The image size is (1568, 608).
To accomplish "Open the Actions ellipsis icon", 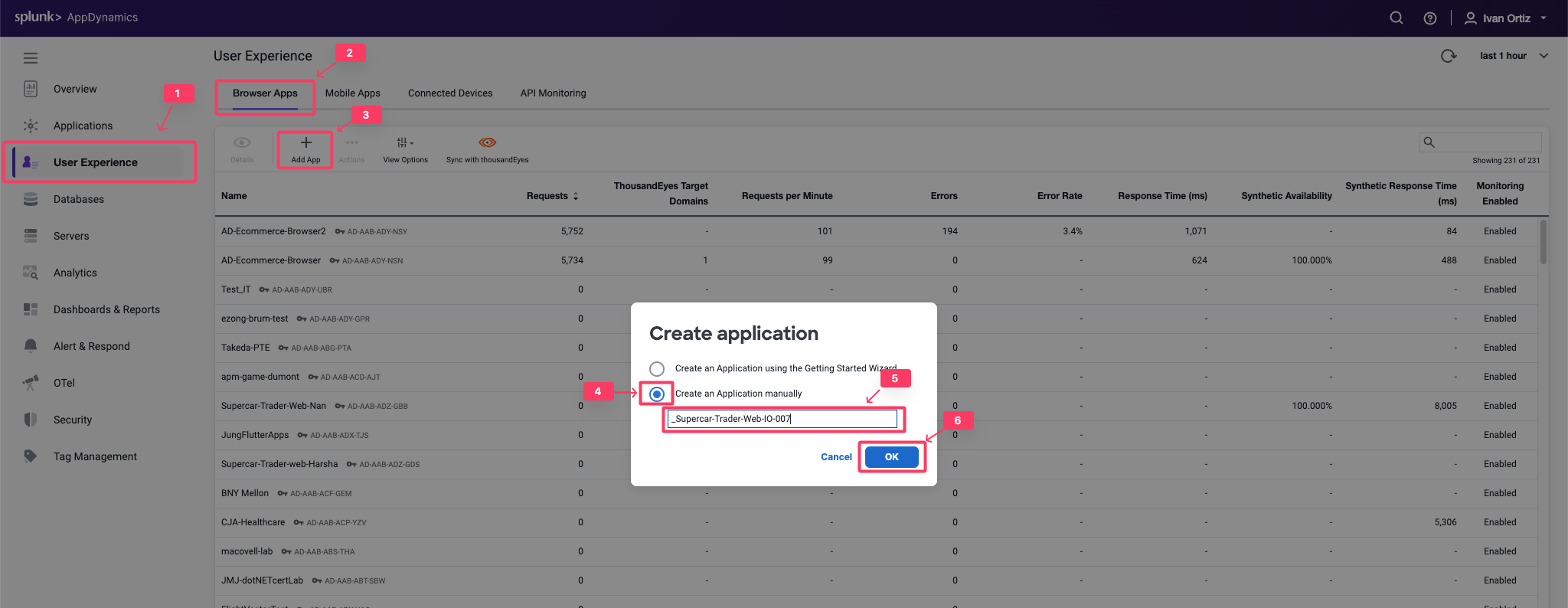I will click(x=352, y=142).
